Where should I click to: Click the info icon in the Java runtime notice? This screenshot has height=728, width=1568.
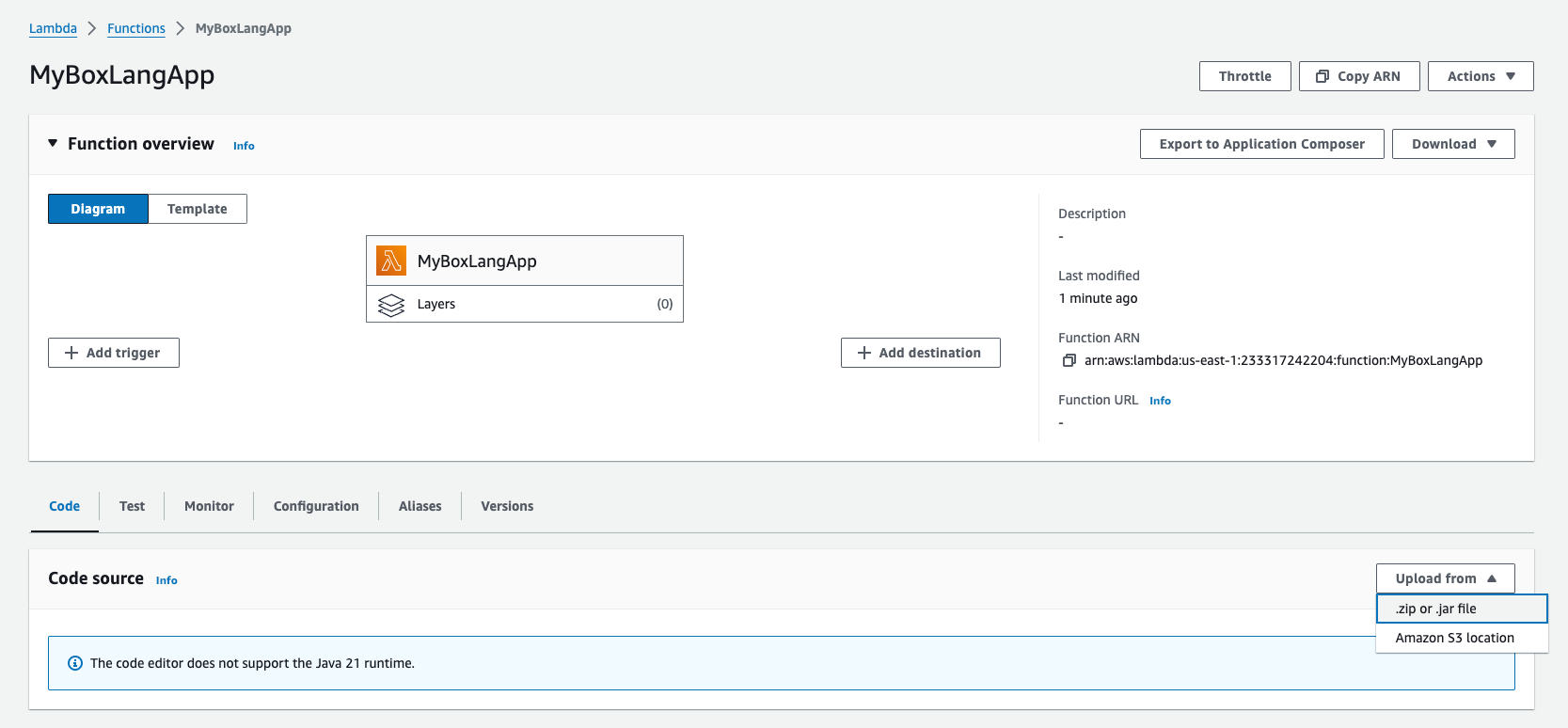click(75, 663)
